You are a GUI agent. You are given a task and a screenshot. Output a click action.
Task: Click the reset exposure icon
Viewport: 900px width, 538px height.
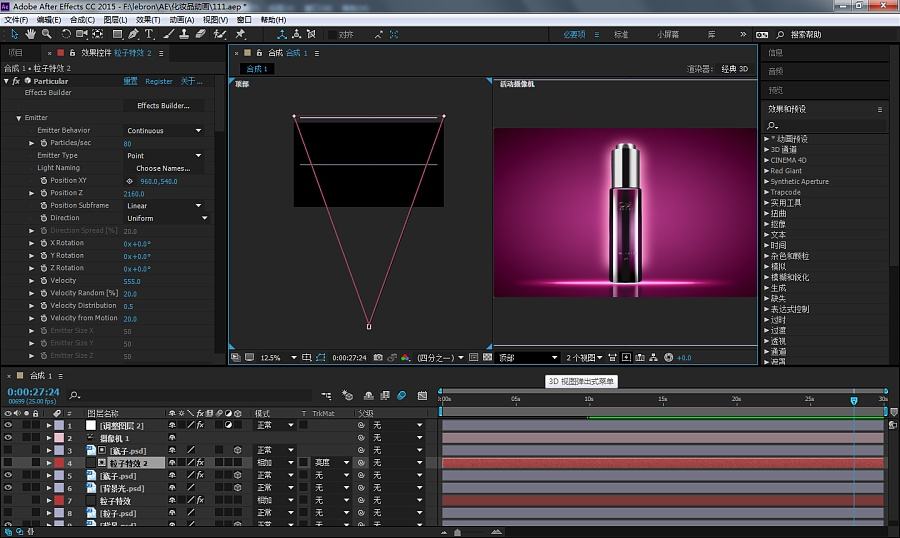click(x=668, y=358)
